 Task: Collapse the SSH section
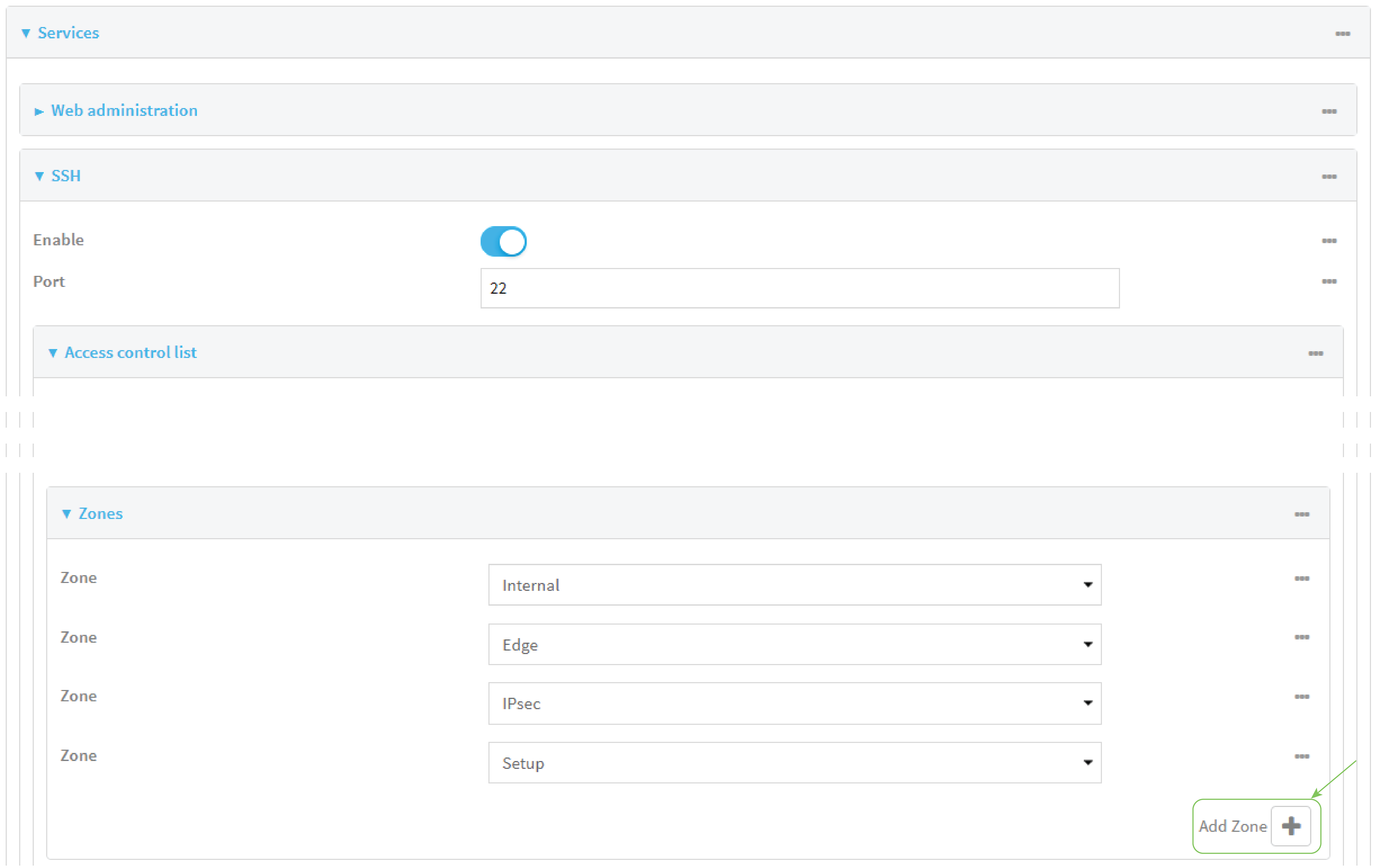coord(65,176)
